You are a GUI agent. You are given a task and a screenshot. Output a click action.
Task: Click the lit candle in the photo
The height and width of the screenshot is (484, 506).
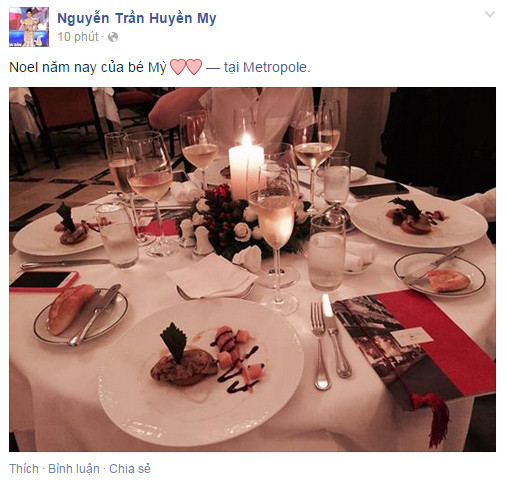click(246, 170)
